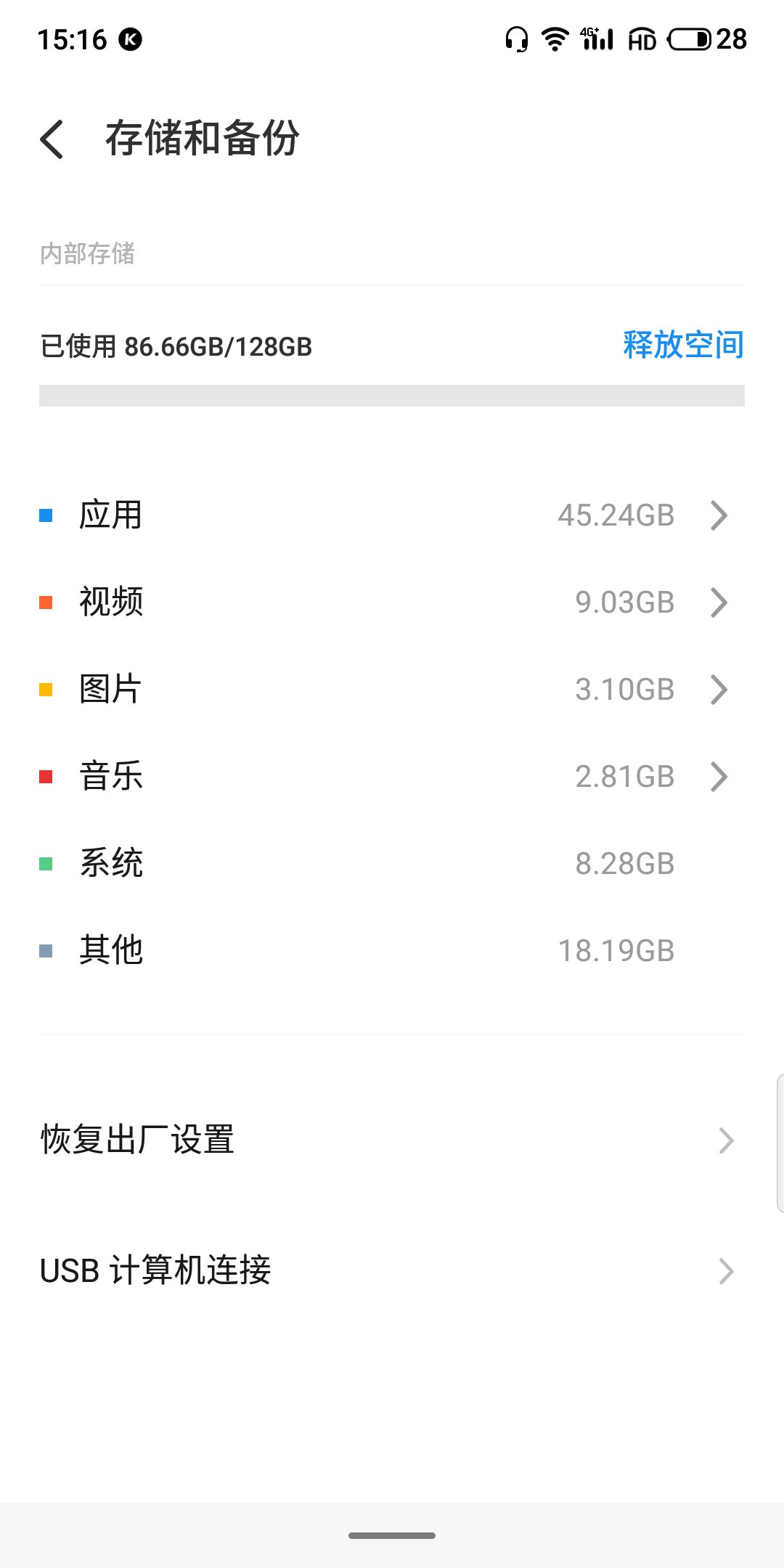Tap the 释放空间 link
This screenshot has height=1568, width=784.
pos(683,345)
